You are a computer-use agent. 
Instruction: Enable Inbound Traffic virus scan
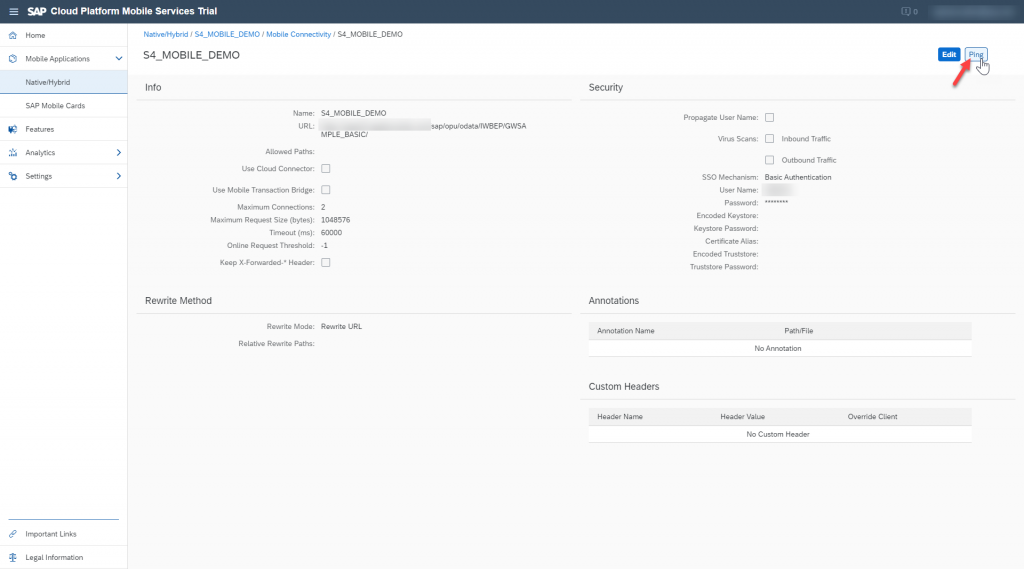(769, 138)
